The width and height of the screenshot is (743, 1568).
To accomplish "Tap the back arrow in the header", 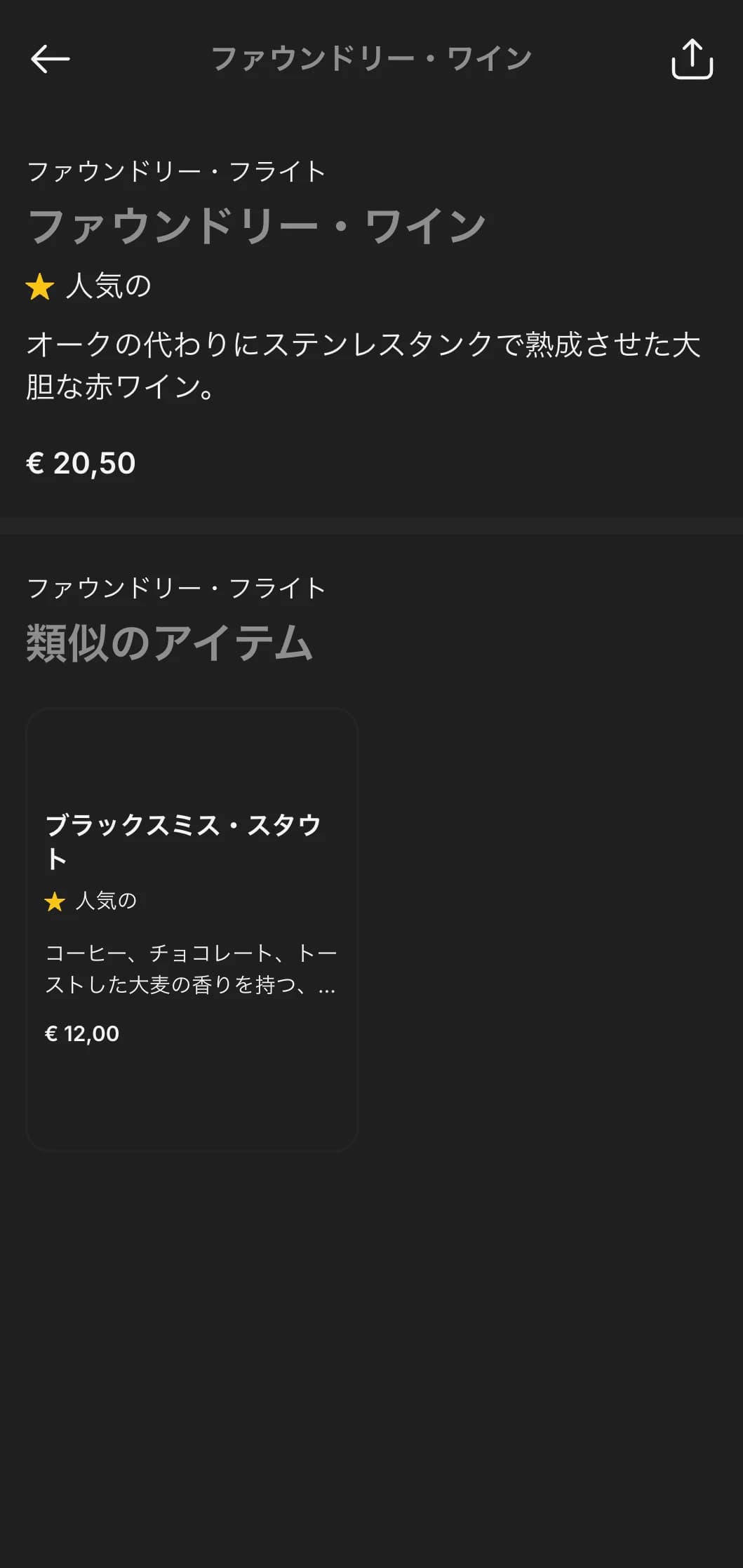I will 51,59.
